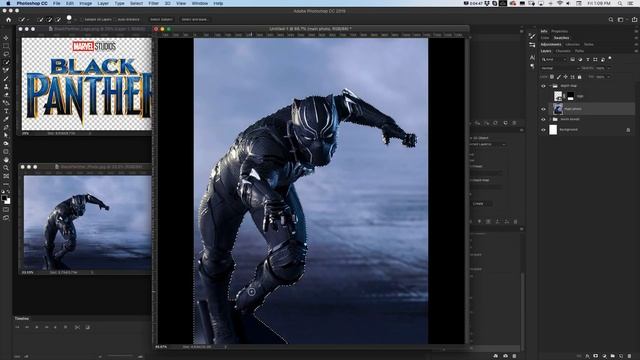Click the Timeline zoom slider
The height and width of the screenshot is (360, 640).
tap(120, 356)
